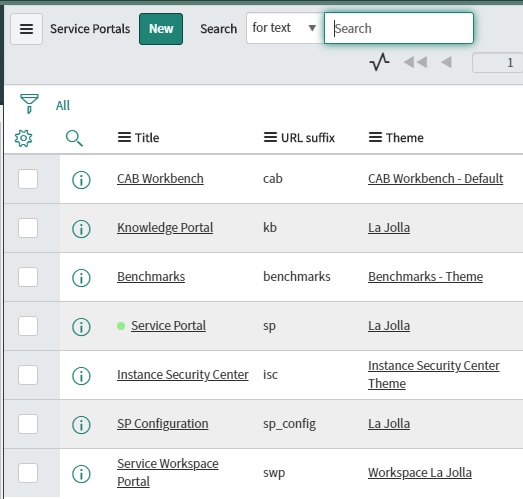This screenshot has width=523, height=499.
Task: Check the Service Workspace Portal row checkbox
Action: click(x=28, y=473)
